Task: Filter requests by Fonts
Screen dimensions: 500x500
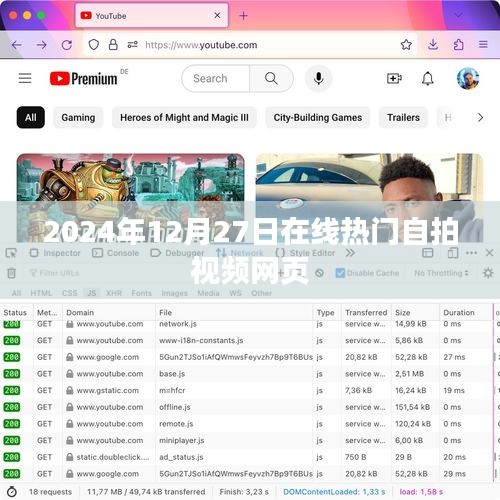Action: tap(141, 293)
